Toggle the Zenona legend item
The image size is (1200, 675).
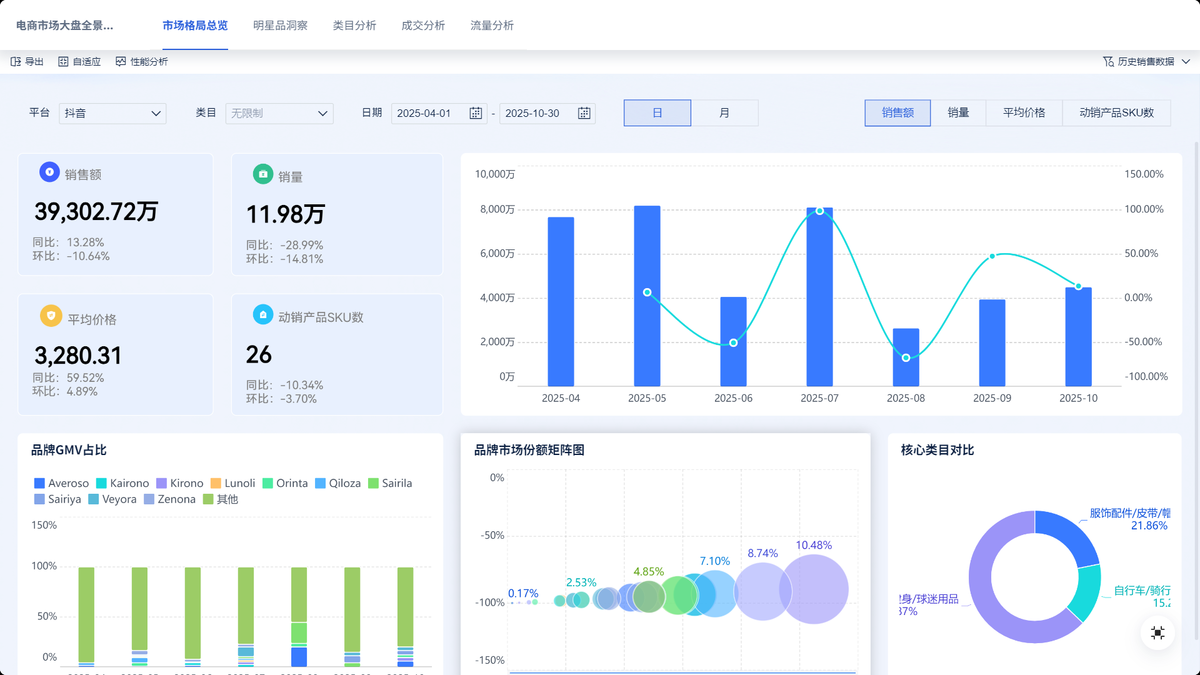coord(170,499)
